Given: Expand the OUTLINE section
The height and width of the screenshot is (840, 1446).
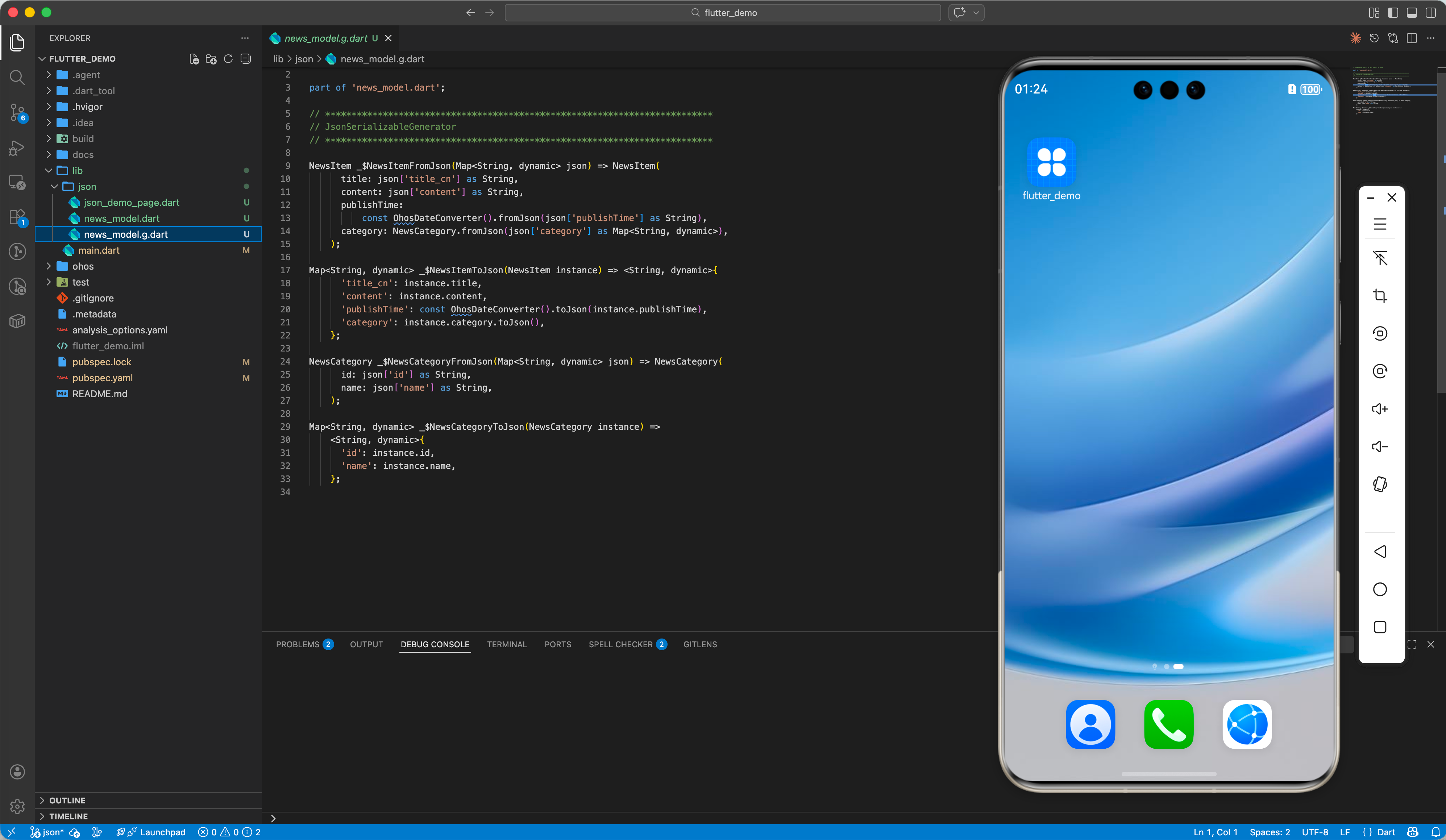Looking at the screenshot, I should 67,800.
